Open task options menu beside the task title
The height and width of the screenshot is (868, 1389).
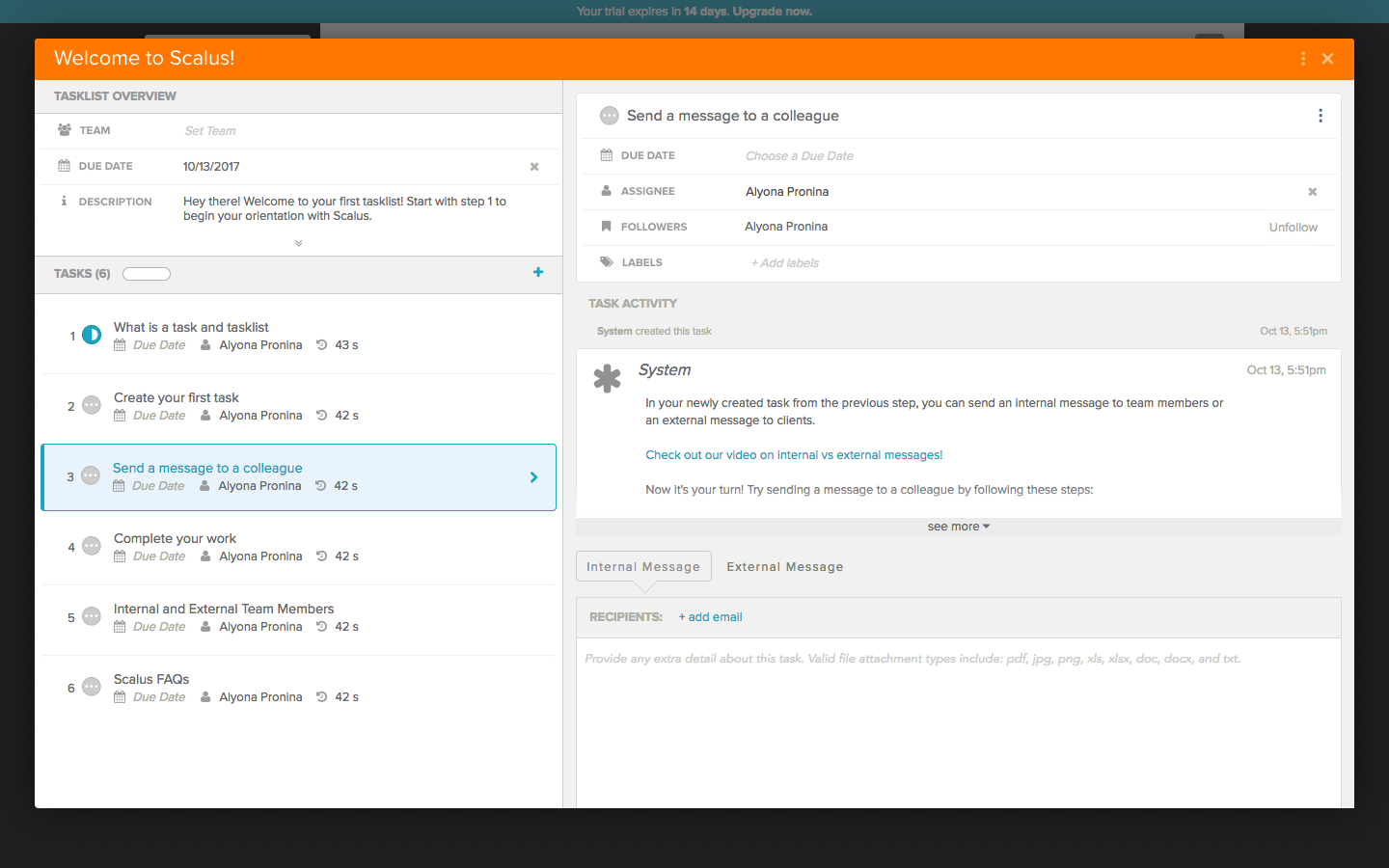(x=1321, y=116)
